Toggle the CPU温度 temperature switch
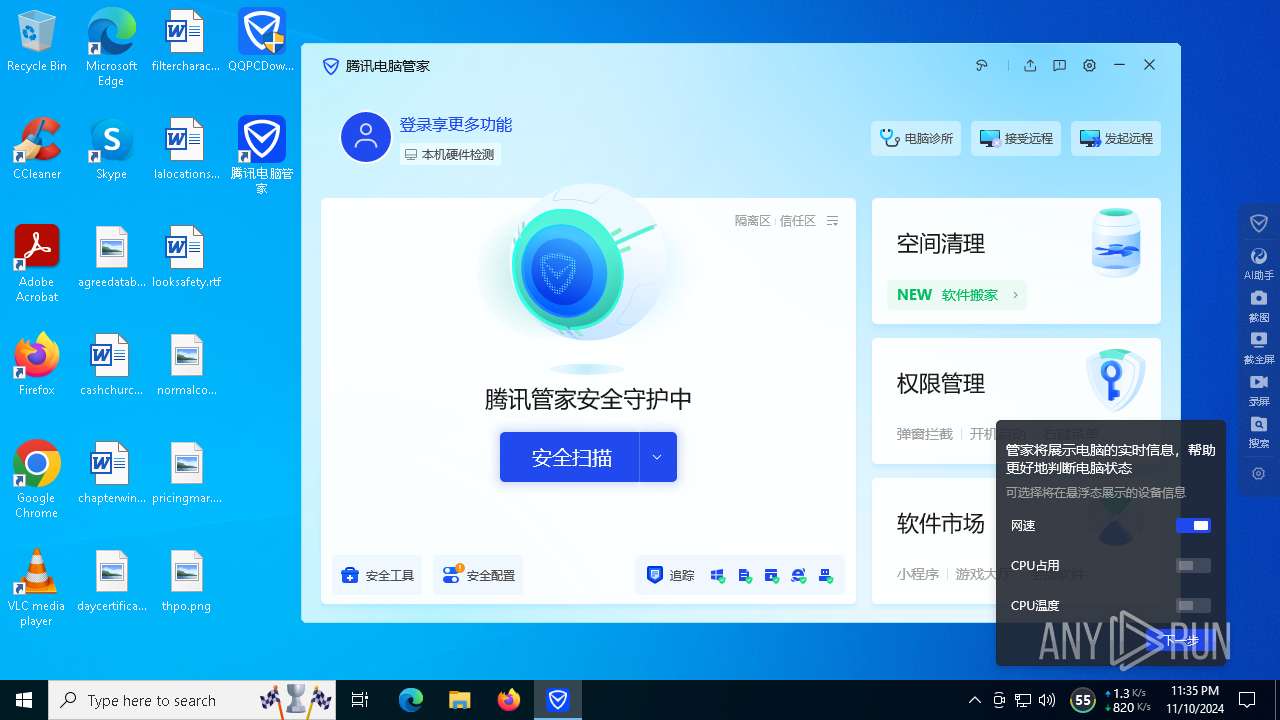Screen dimensions: 1280x720 coord(1193,605)
